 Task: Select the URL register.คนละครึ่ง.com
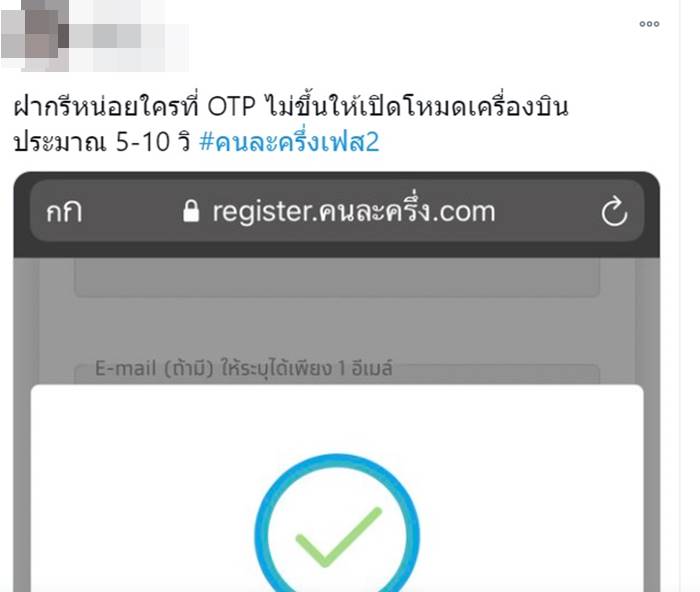pyautogui.click(x=354, y=211)
